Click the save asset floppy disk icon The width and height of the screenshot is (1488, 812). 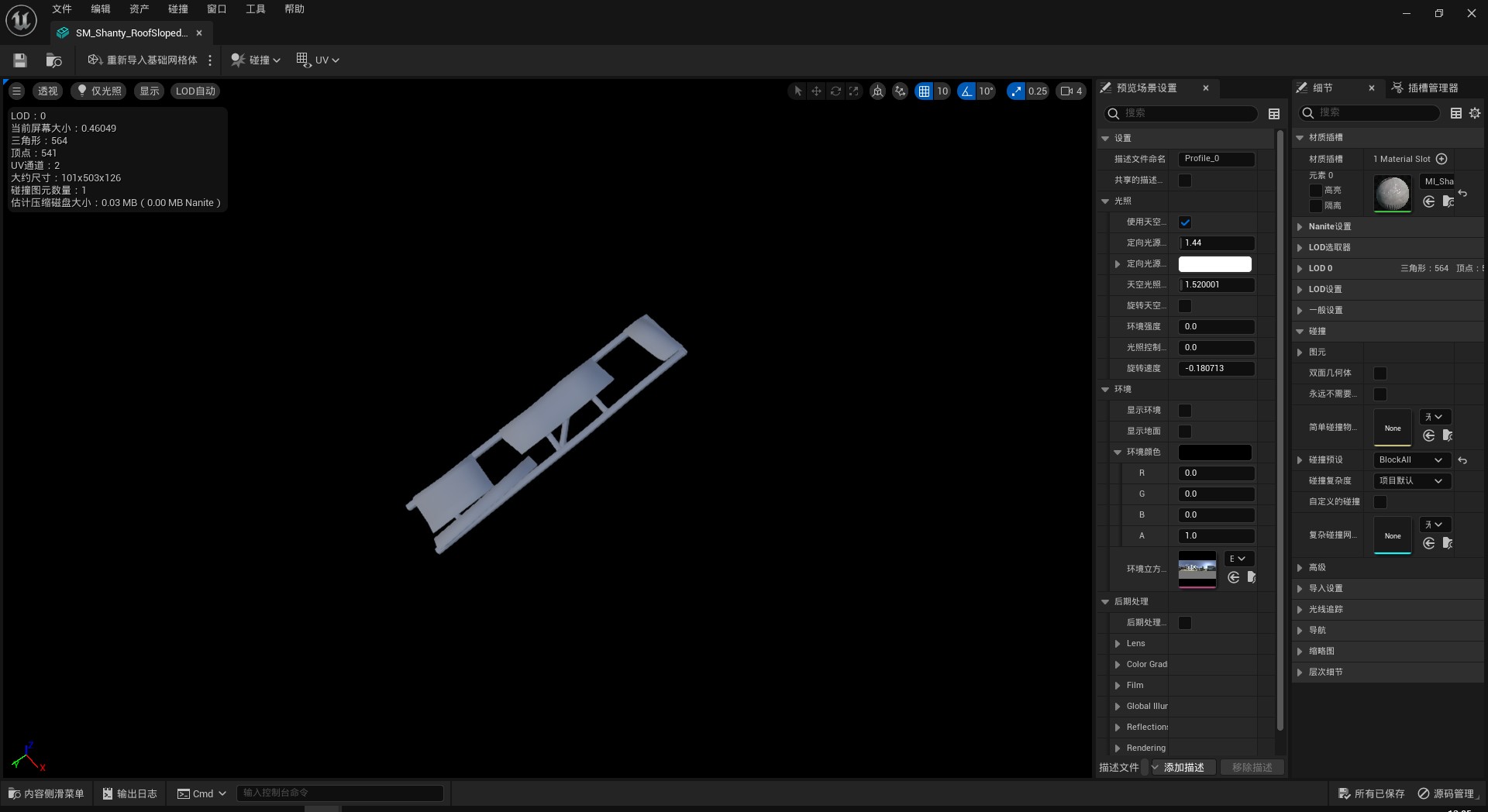tap(20, 60)
